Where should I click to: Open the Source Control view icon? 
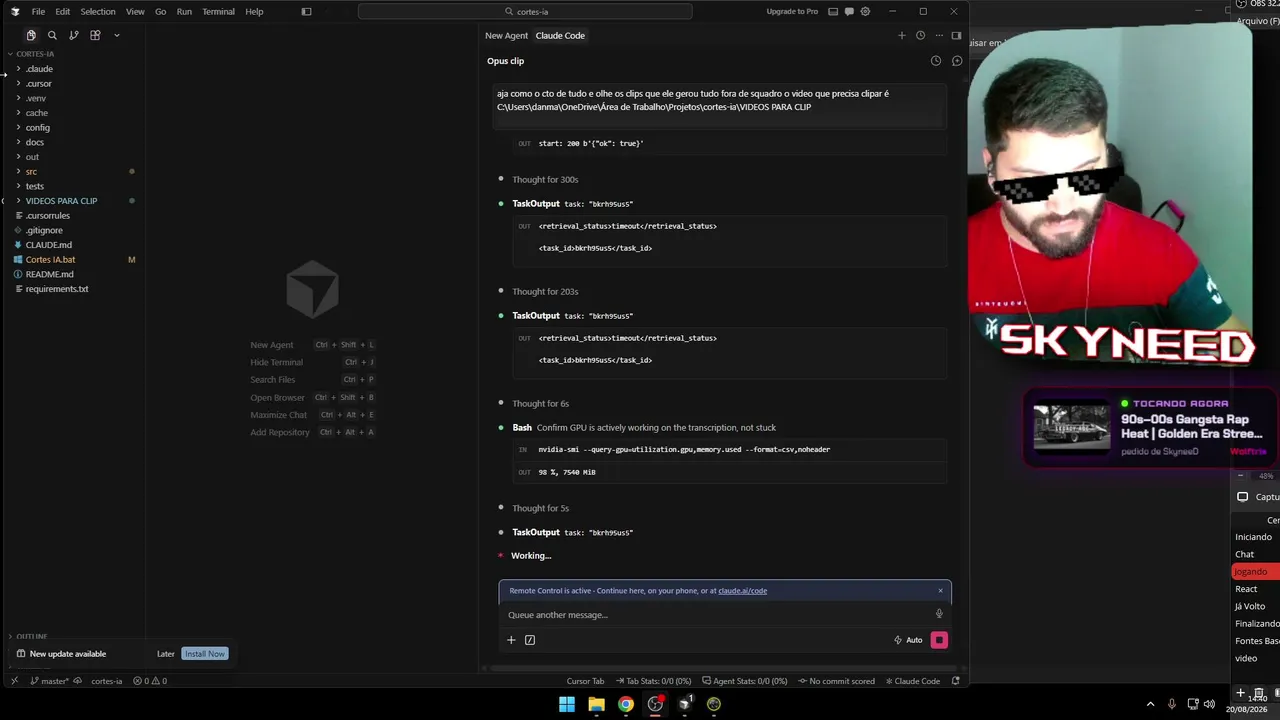74,35
